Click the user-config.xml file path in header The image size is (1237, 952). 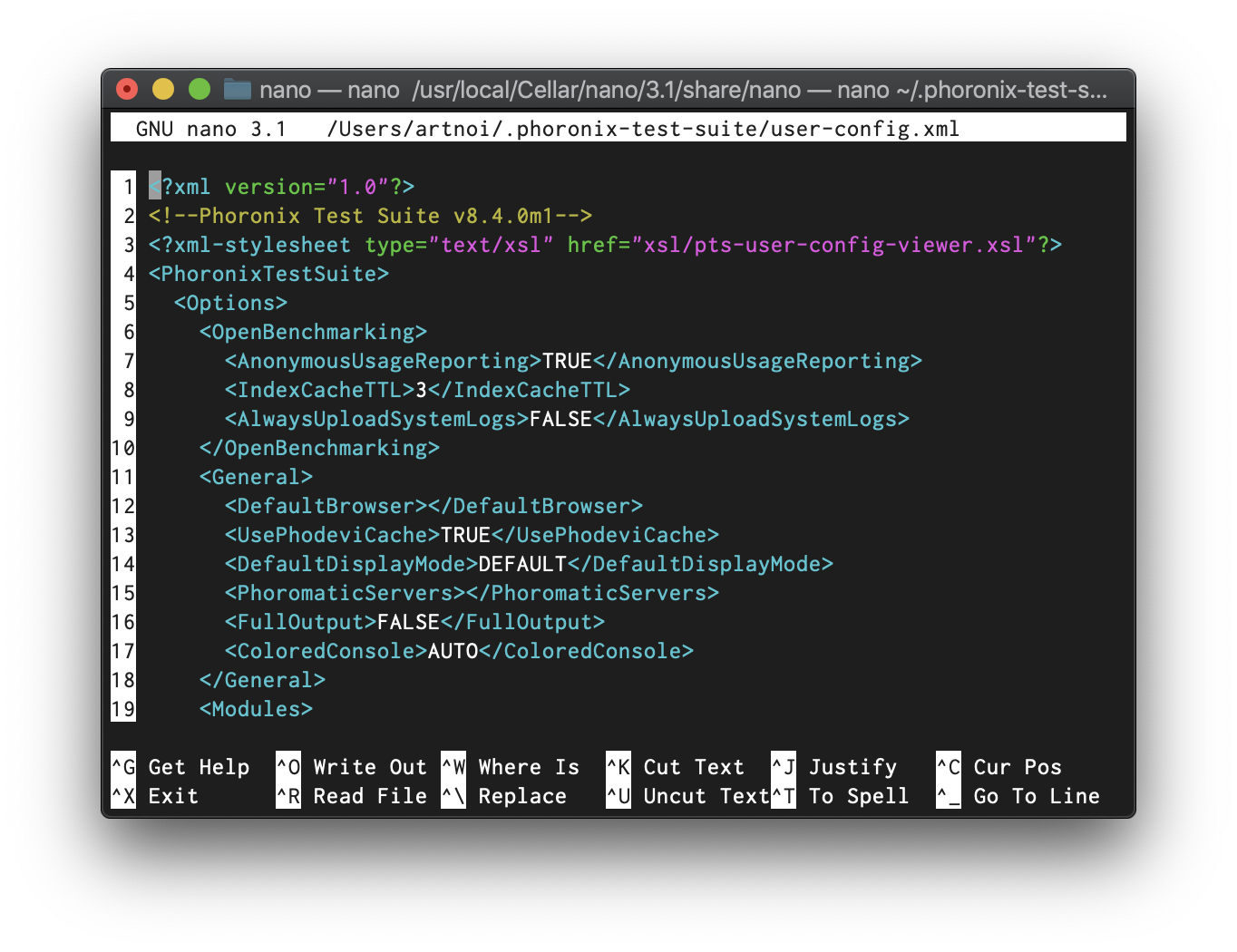tap(643, 129)
